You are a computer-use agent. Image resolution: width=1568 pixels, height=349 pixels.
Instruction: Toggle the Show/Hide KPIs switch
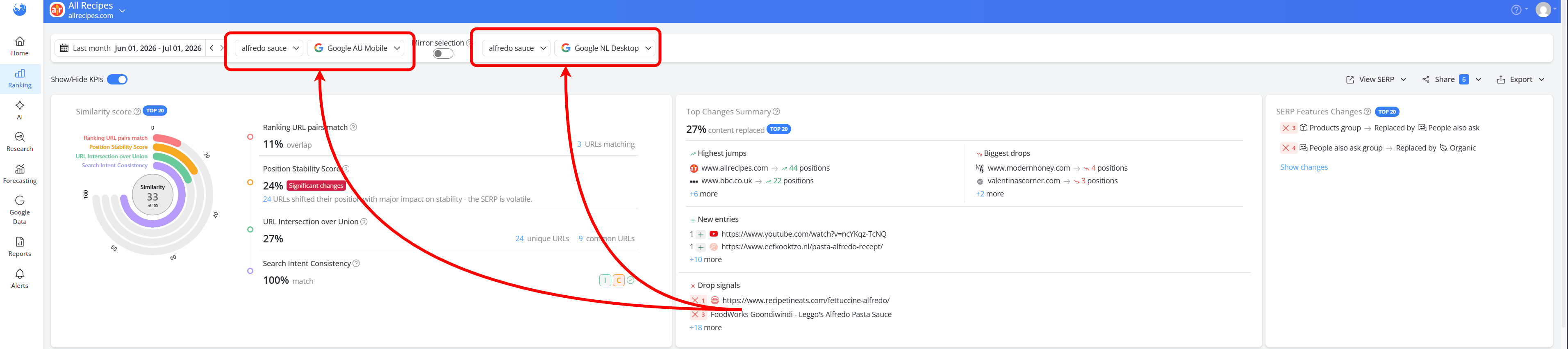tap(117, 79)
